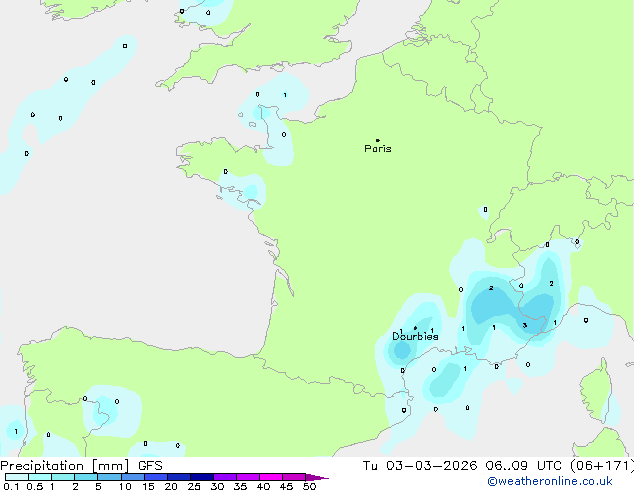Open the weatheronline.co.uk copyright link
The height and width of the screenshot is (490, 634).
coord(550,481)
